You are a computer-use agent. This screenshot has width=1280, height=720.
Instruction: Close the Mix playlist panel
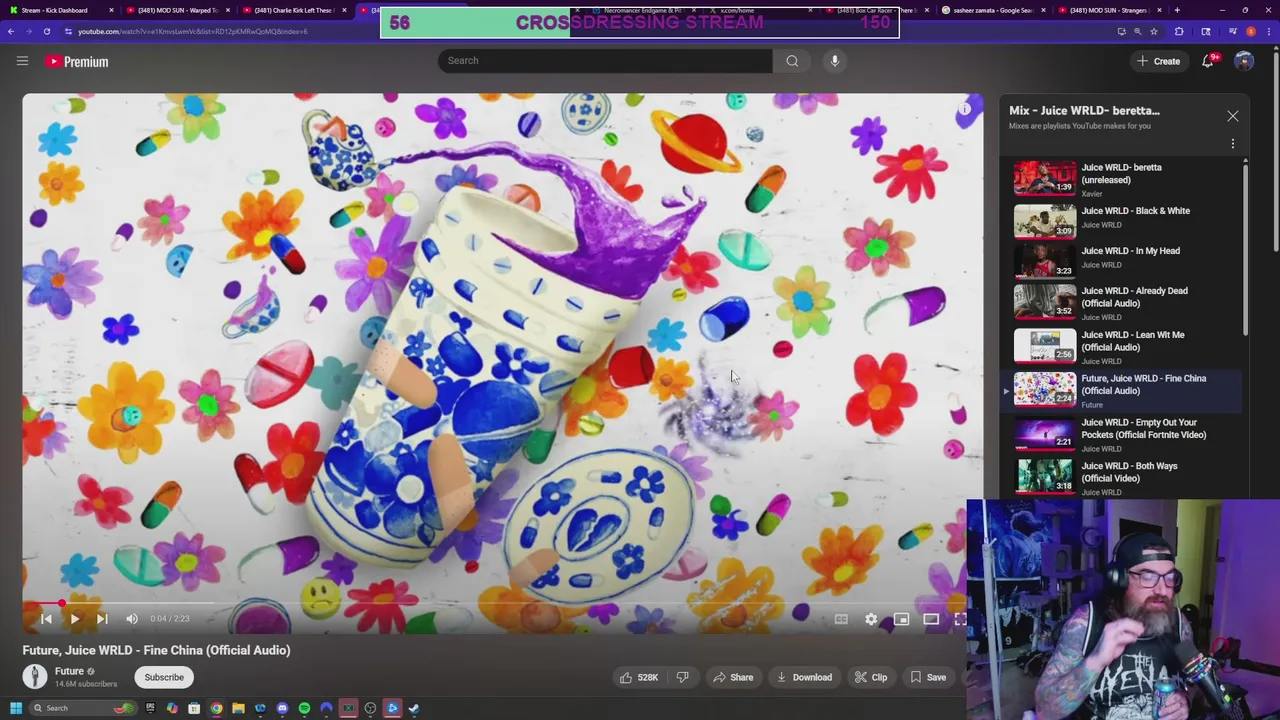point(1232,116)
